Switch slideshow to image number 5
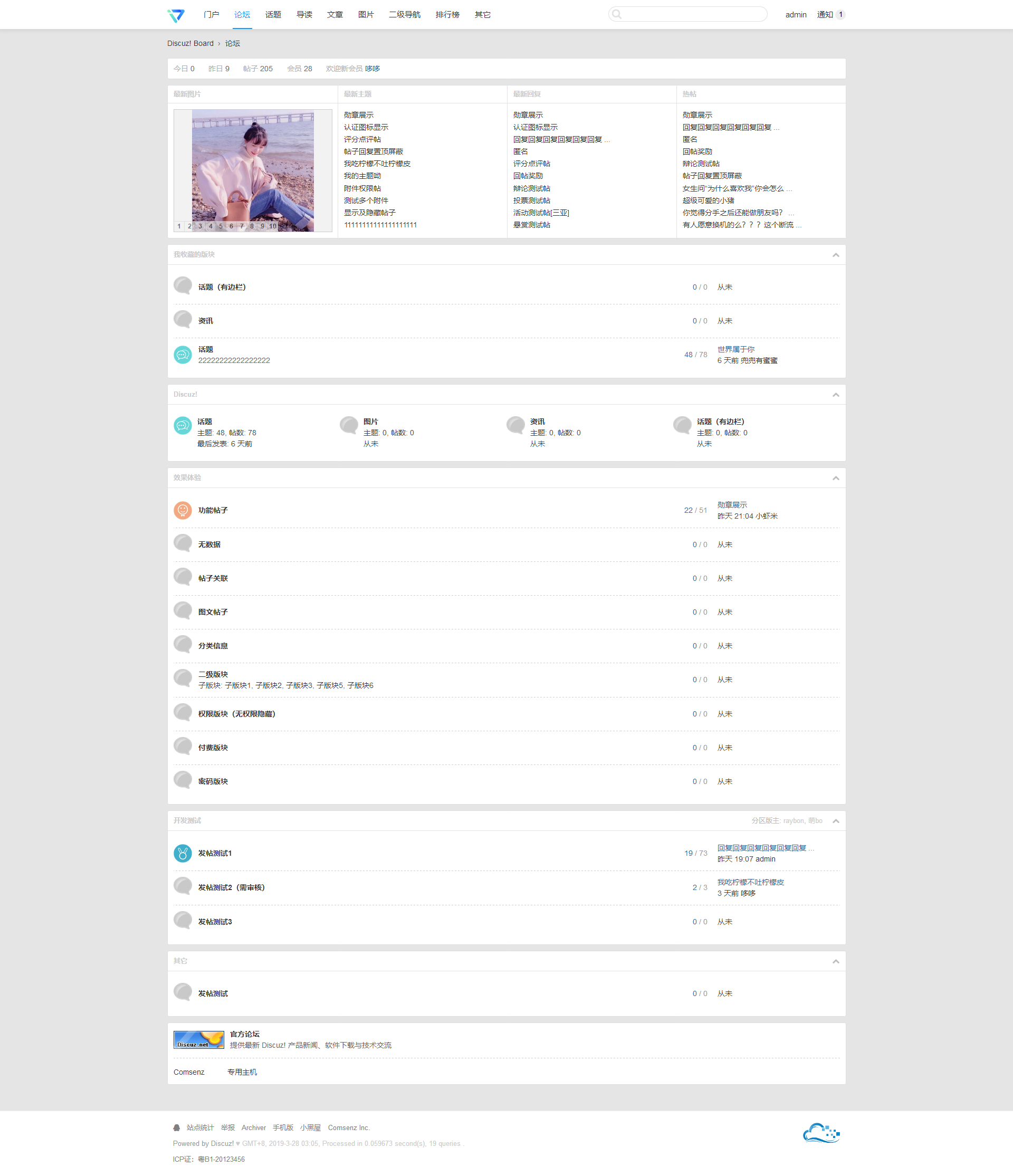 tap(221, 226)
